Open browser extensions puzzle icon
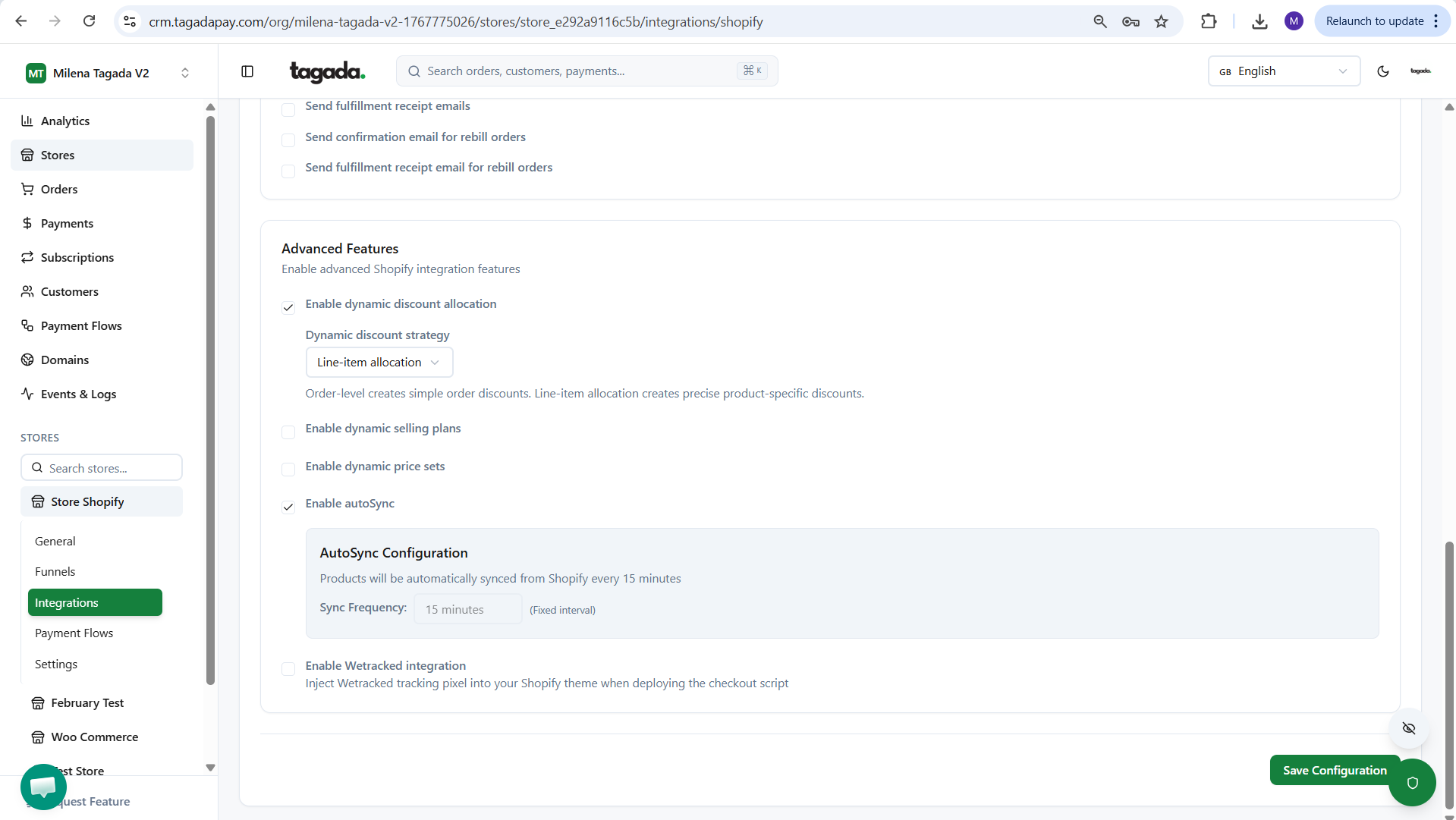The image size is (1456, 820). [1209, 21]
